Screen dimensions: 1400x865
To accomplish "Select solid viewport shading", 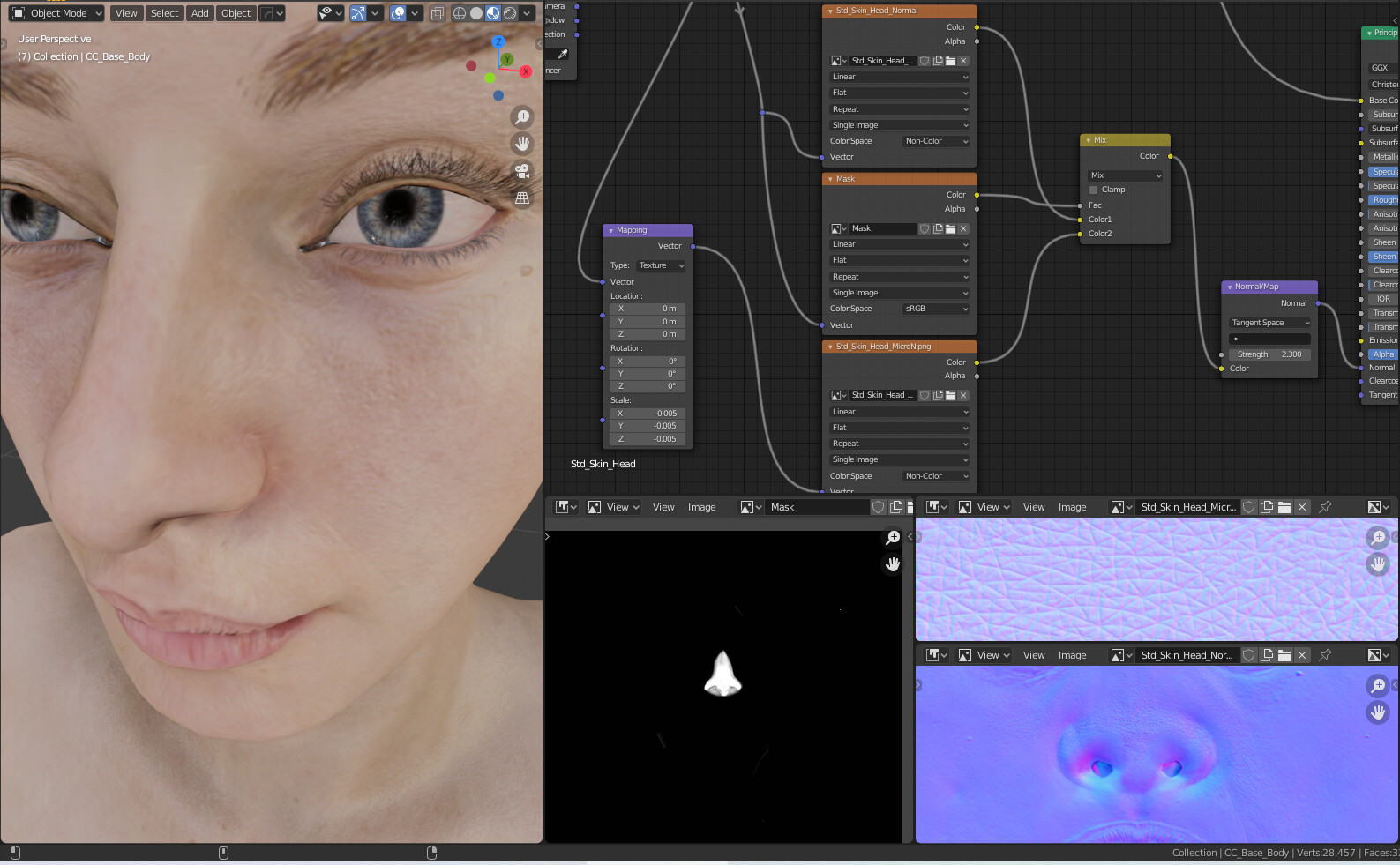I will pyautogui.click(x=476, y=13).
